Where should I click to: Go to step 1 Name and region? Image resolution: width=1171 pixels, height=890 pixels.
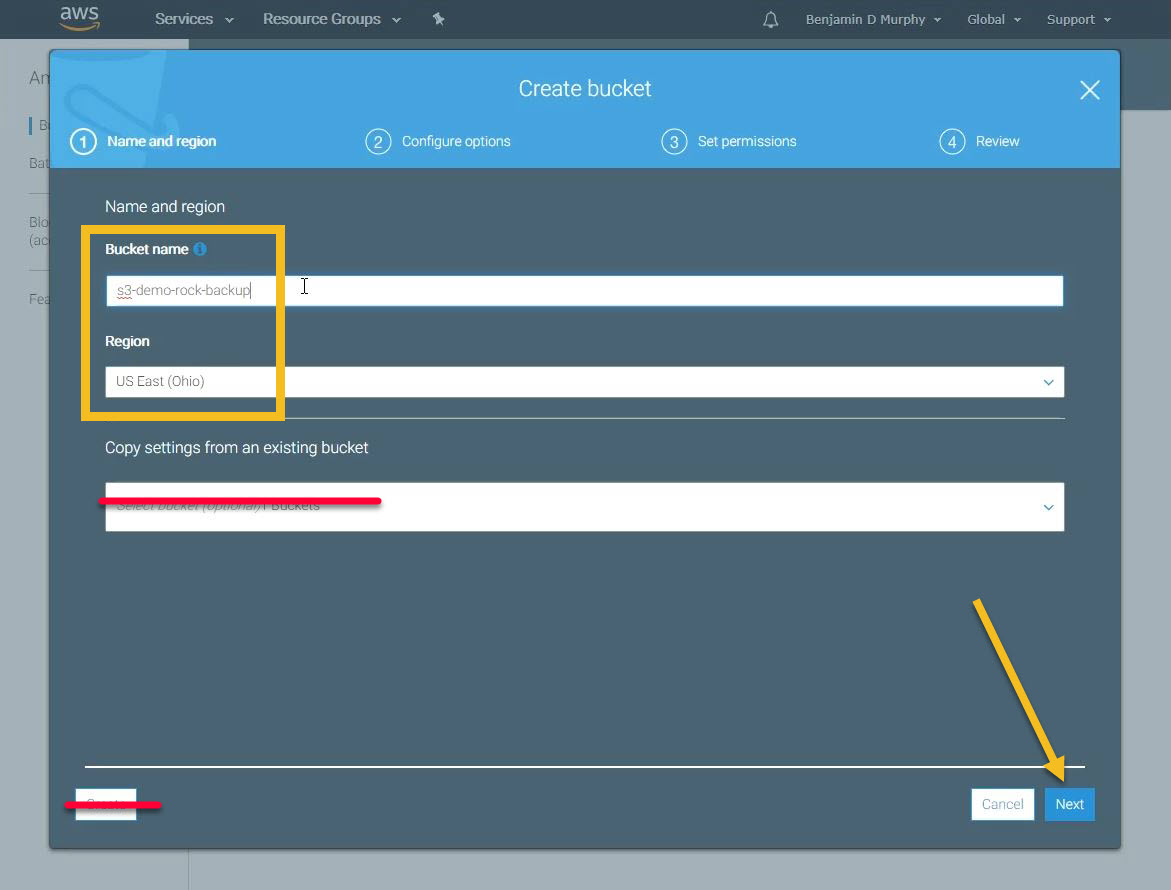[143, 141]
